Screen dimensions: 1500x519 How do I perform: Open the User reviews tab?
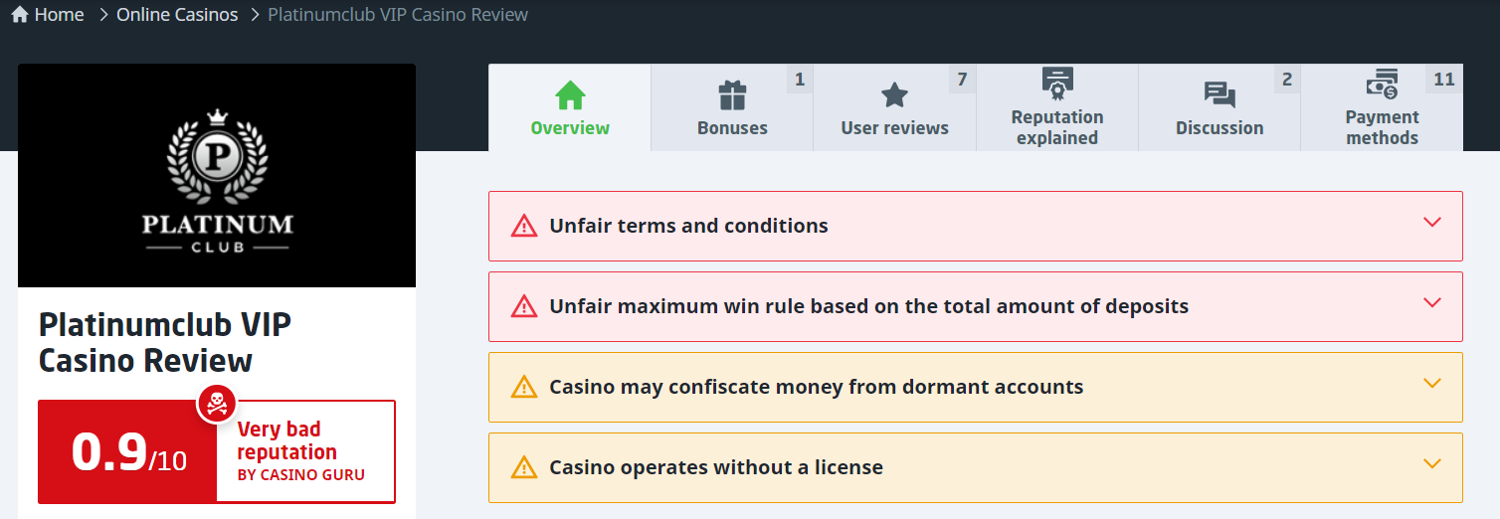coord(894,127)
